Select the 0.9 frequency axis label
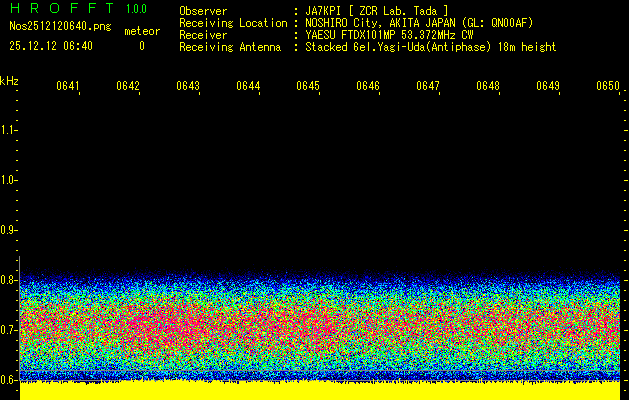This screenshot has height=400, width=629. 9,230
